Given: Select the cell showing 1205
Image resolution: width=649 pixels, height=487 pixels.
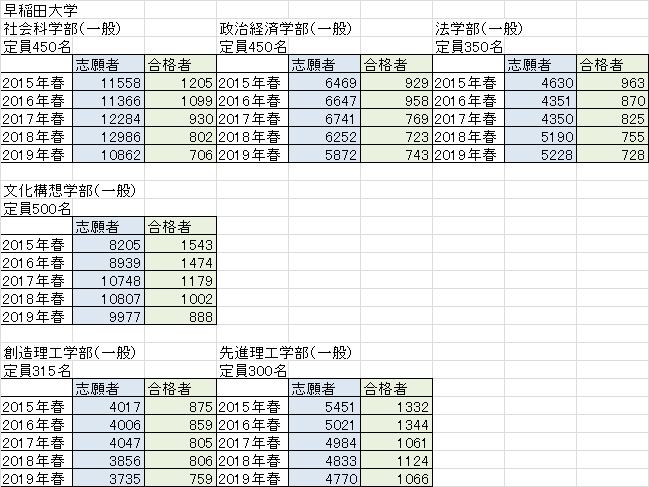Looking at the screenshot, I should pyautogui.click(x=180, y=82).
